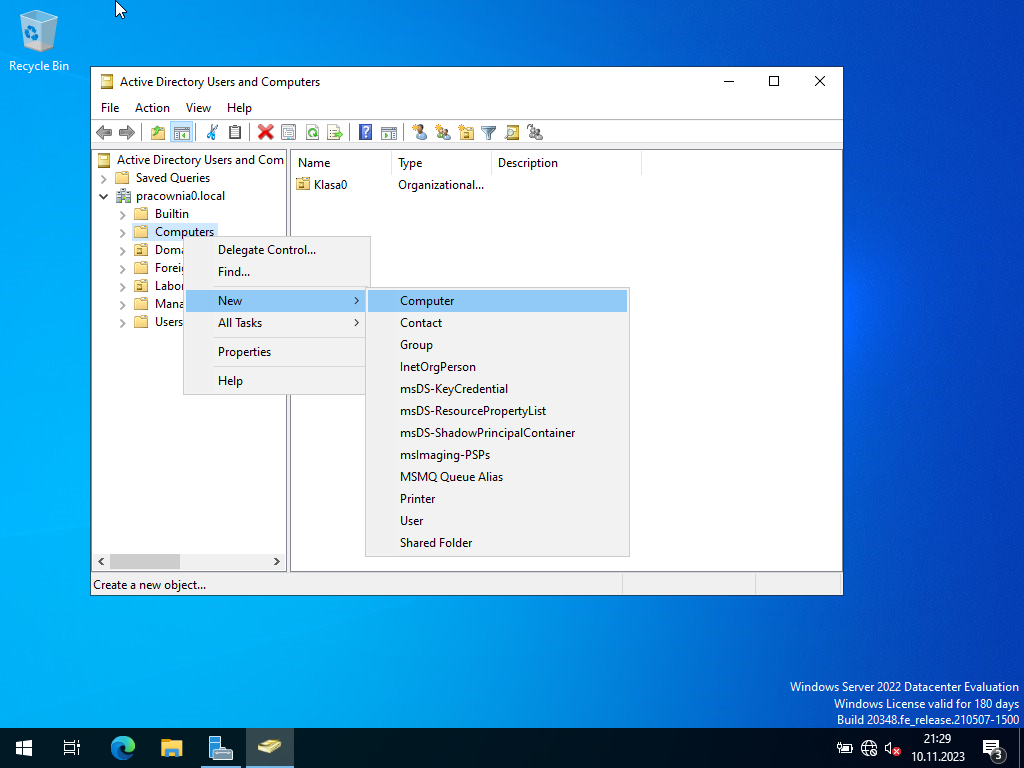
Task: Click the Windows Start button
Action: 24,748
